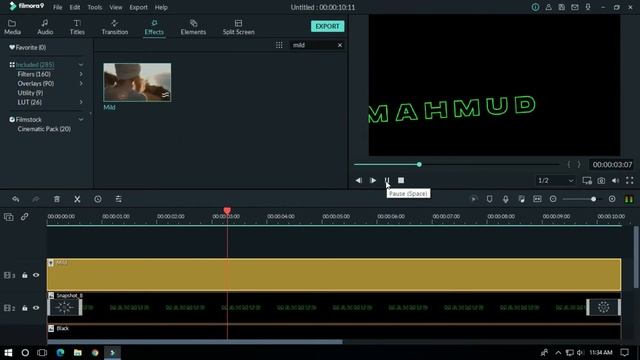This screenshot has width=640, height=360.
Task: Open preview render display settings icon
Action: coord(587,180)
